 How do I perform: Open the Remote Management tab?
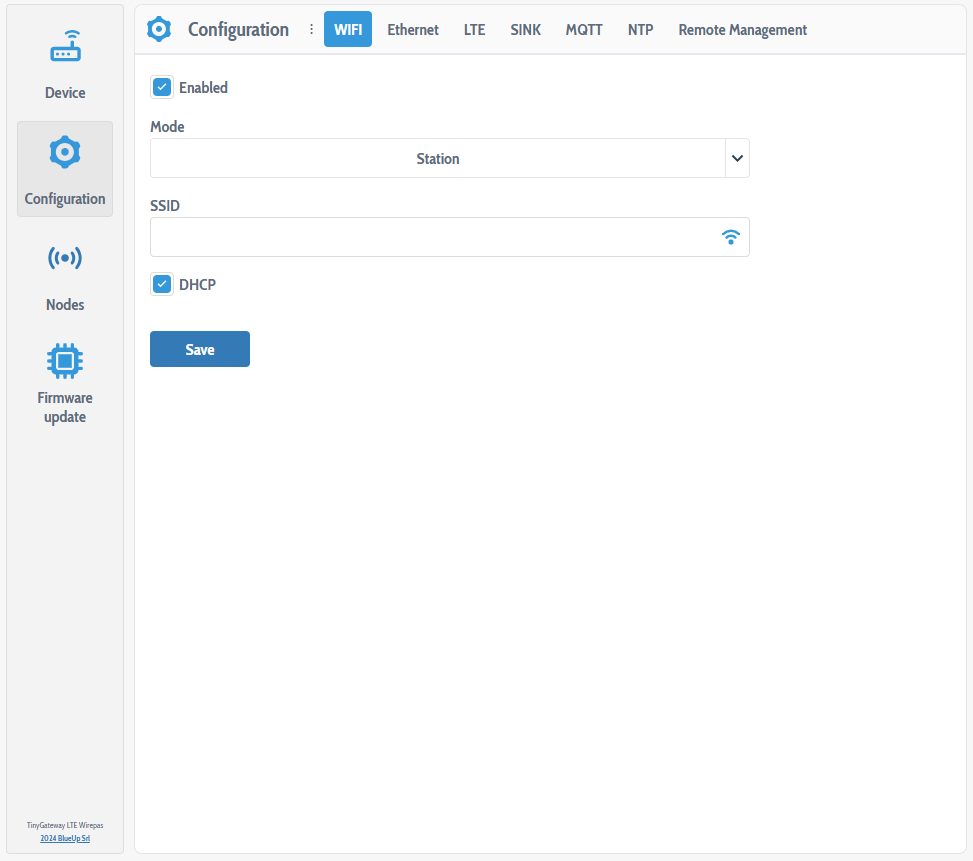pos(742,30)
